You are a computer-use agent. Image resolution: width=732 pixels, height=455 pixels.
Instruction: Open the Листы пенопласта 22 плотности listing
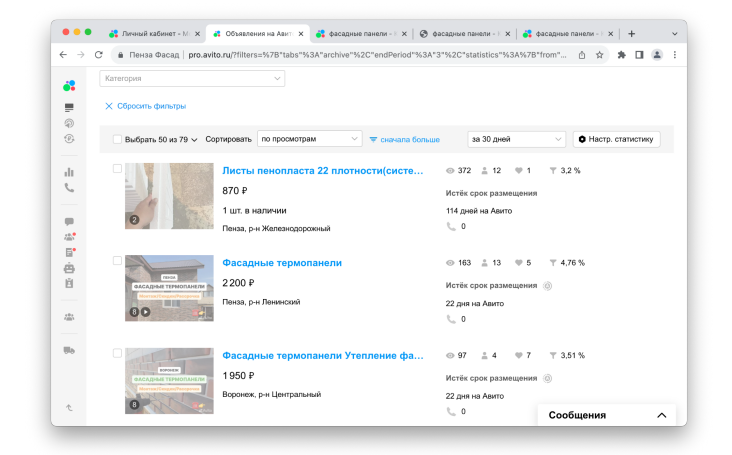(x=323, y=171)
